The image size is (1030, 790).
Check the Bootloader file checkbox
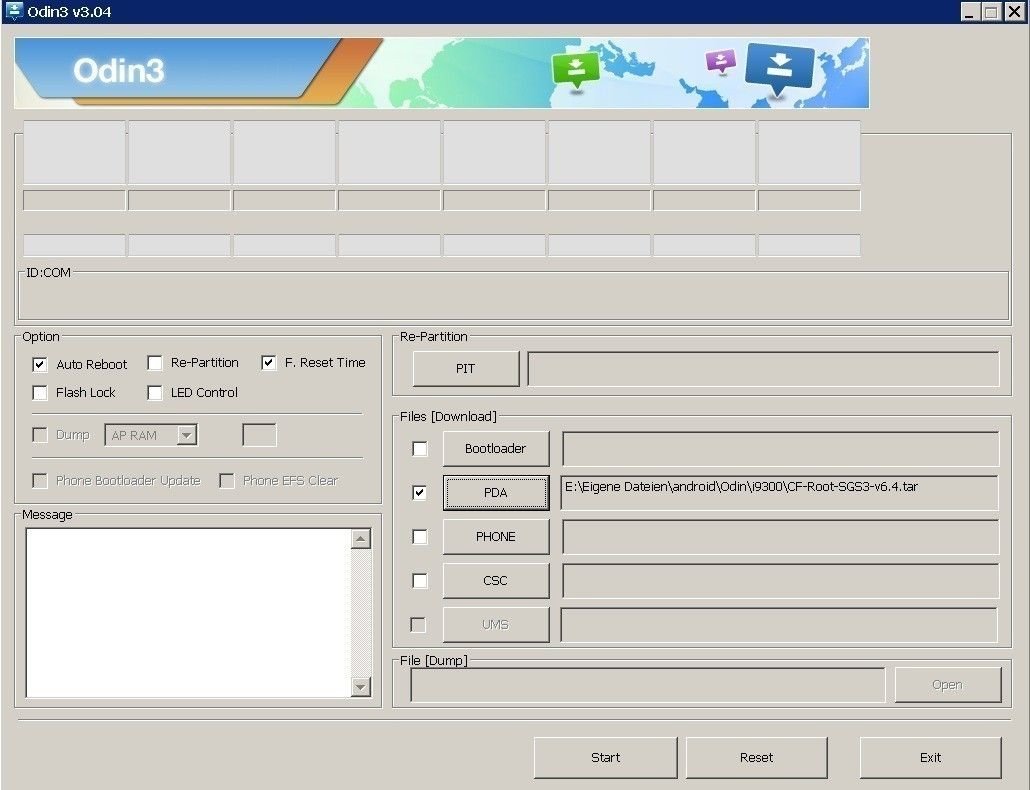coord(420,449)
